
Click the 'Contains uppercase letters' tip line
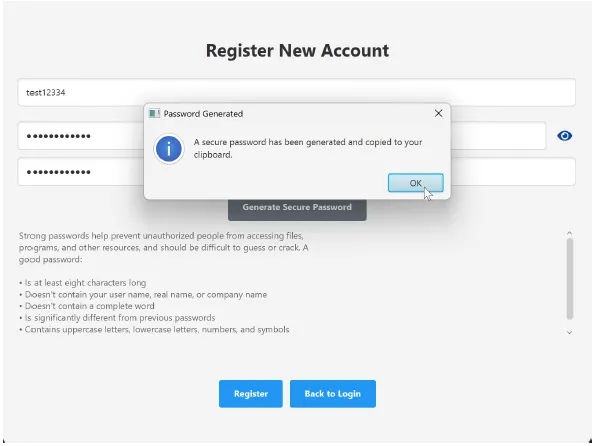pyautogui.click(x=154, y=329)
